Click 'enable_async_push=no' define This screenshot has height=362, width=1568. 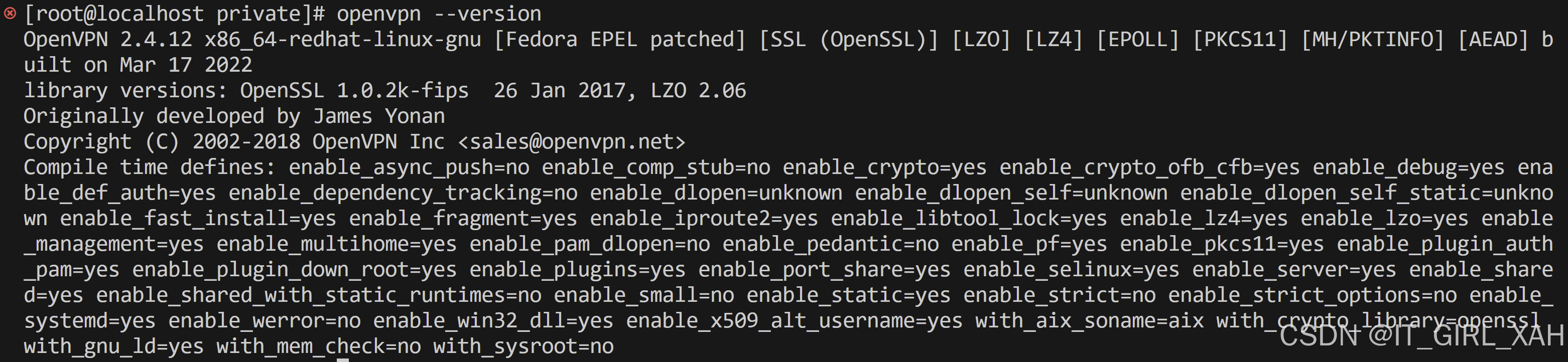tap(409, 167)
